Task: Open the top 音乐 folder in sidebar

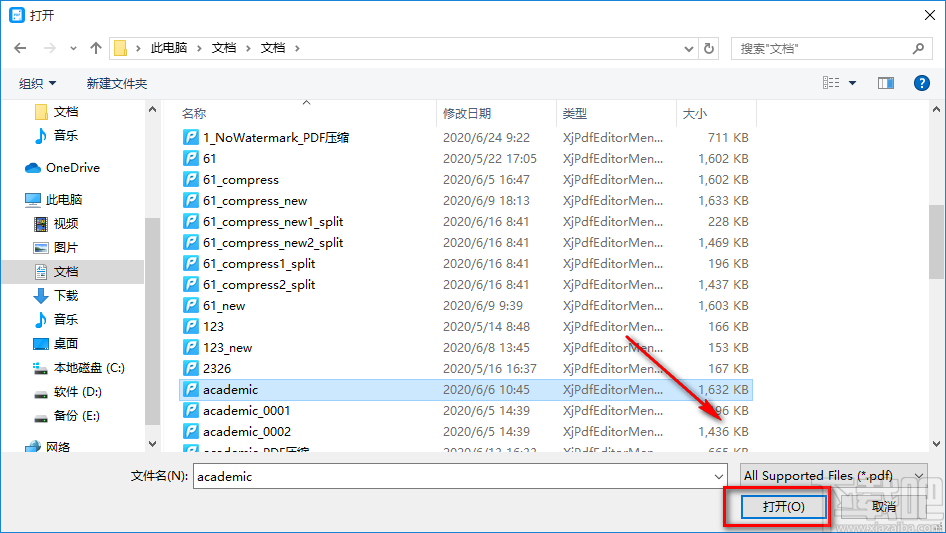Action: pos(56,135)
